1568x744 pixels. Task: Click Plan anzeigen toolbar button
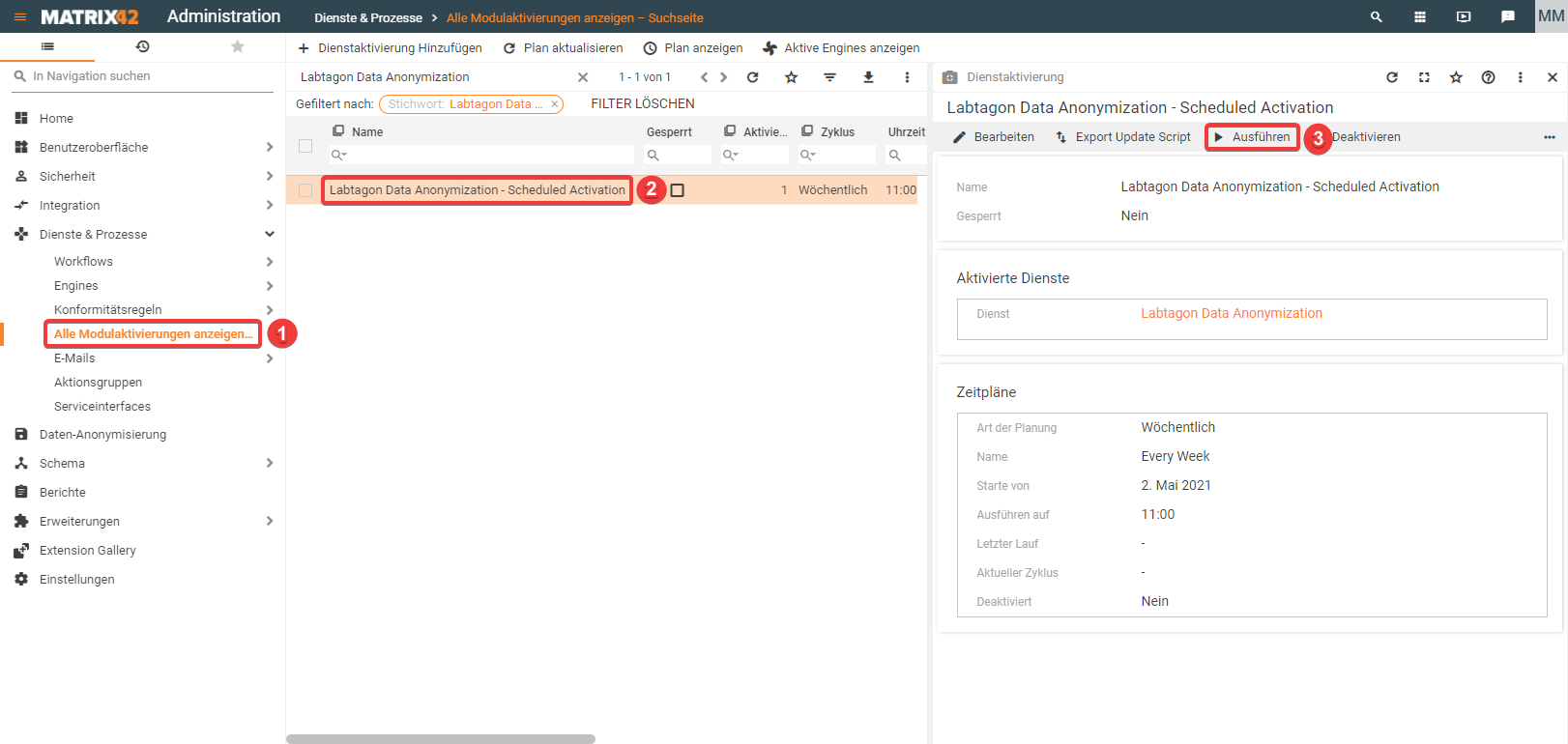coord(693,48)
